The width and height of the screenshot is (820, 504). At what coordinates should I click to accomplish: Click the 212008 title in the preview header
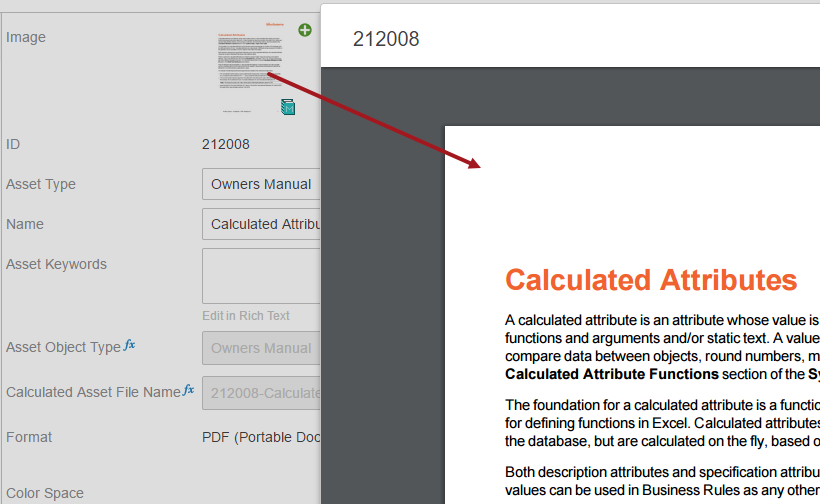tap(386, 39)
